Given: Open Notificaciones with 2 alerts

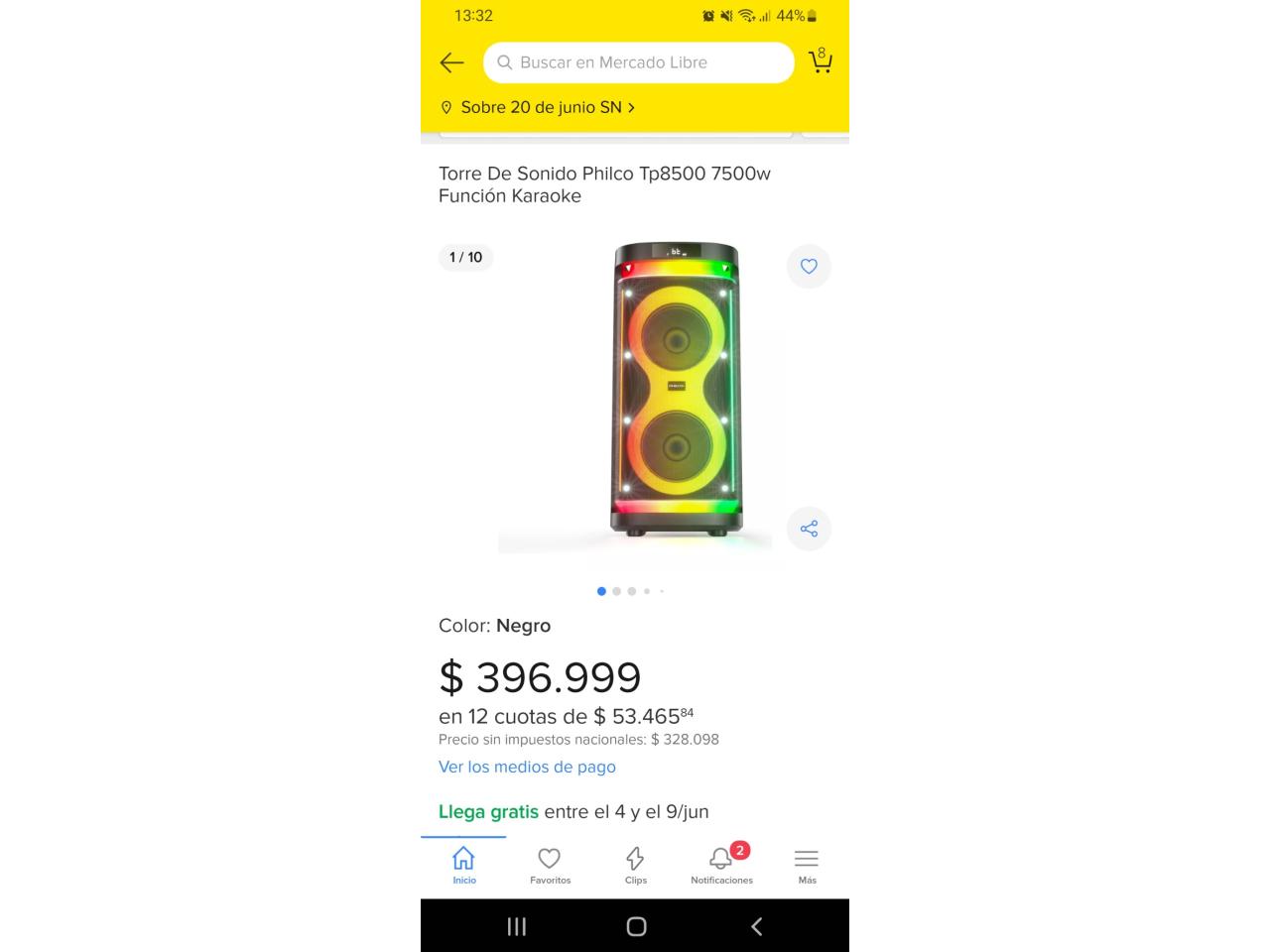Looking at the screenshot, I should click(x=721, y=866).
